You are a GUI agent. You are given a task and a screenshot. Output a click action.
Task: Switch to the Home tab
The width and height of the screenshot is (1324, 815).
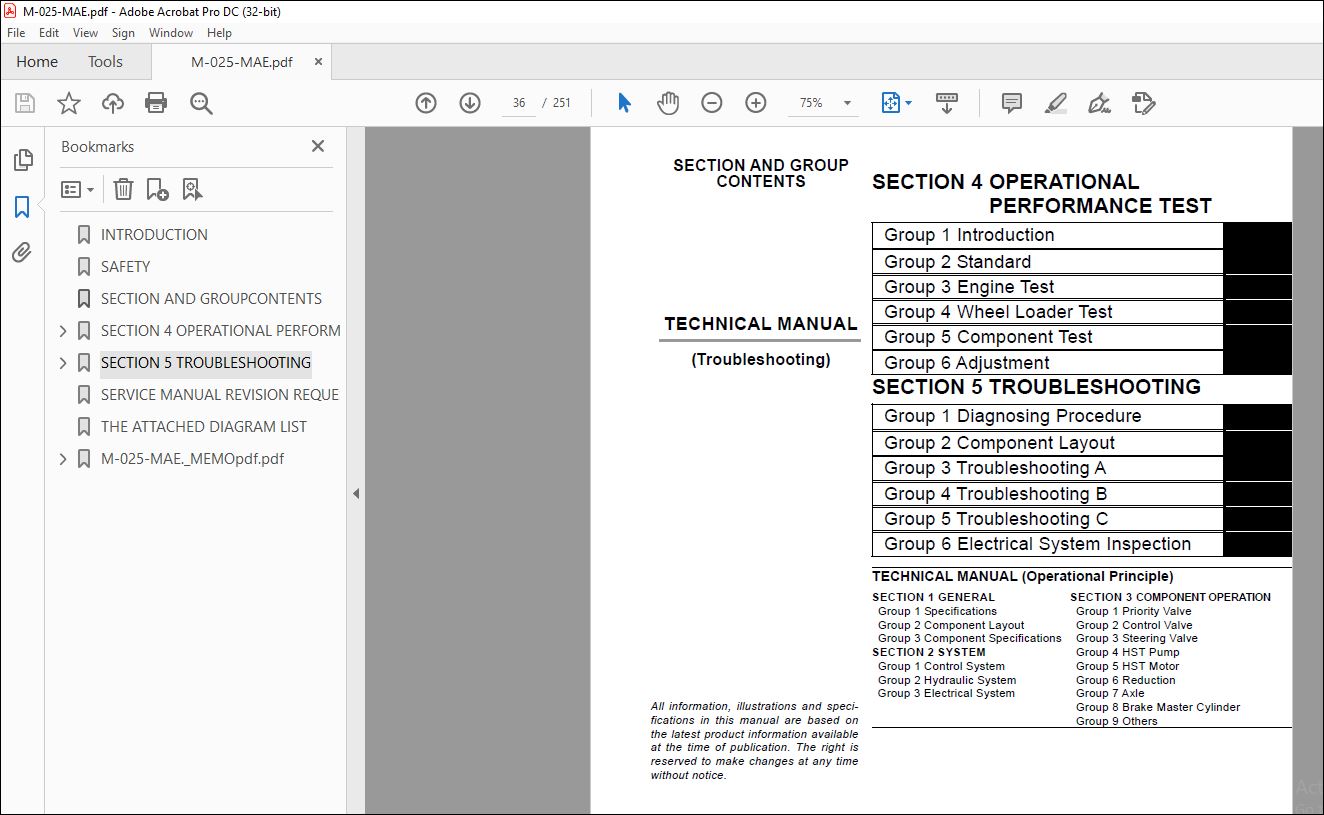click(x=37, y=62)
